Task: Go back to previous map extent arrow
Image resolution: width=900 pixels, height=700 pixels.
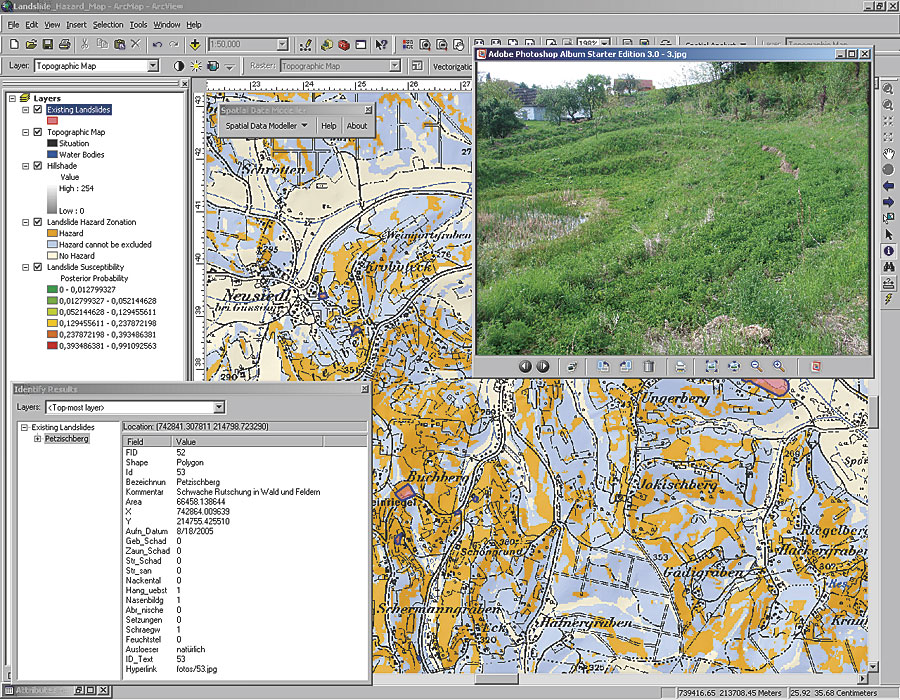Action: [888, 186]
